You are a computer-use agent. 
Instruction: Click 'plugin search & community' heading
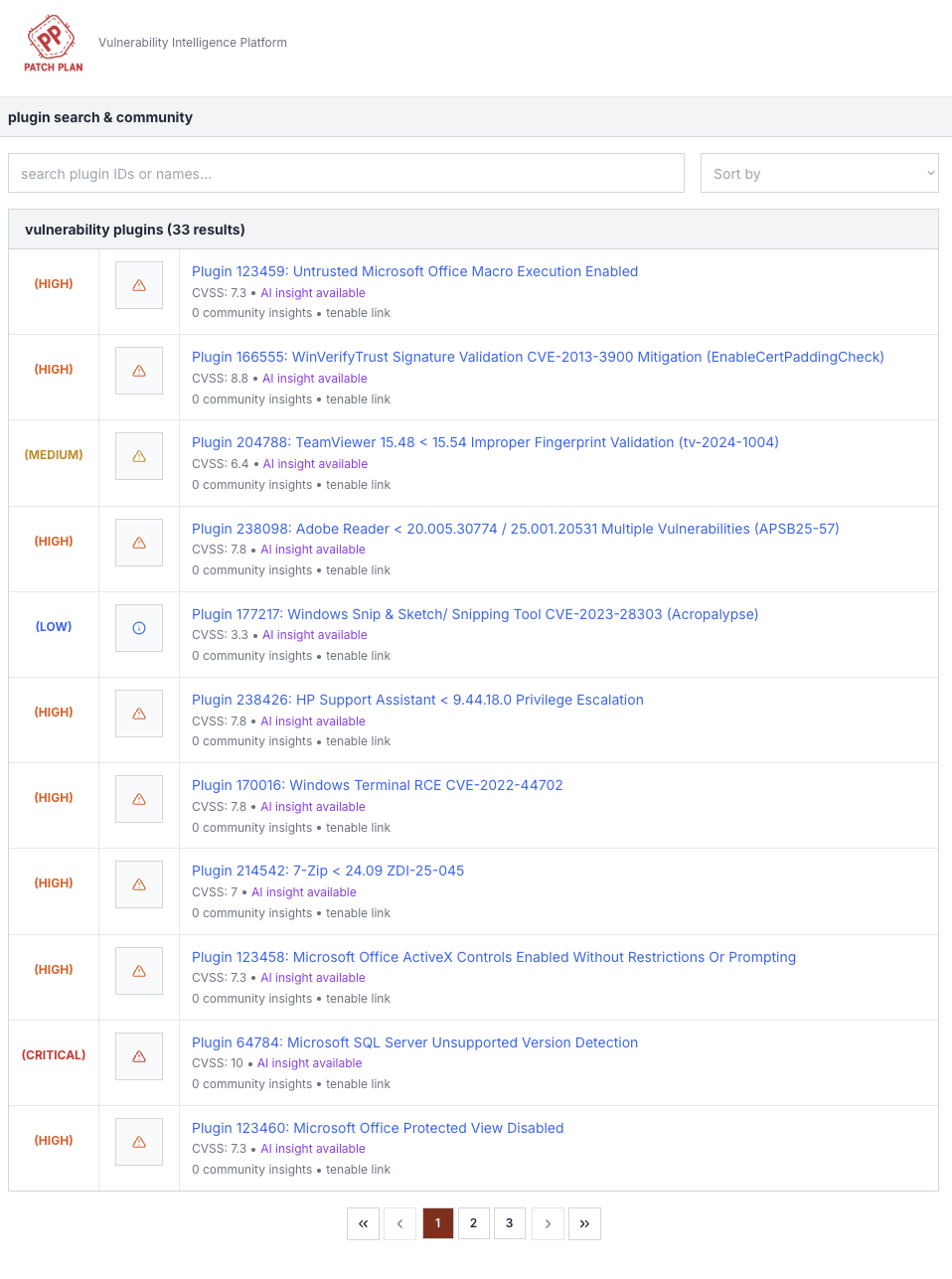[x=100, y=117]
